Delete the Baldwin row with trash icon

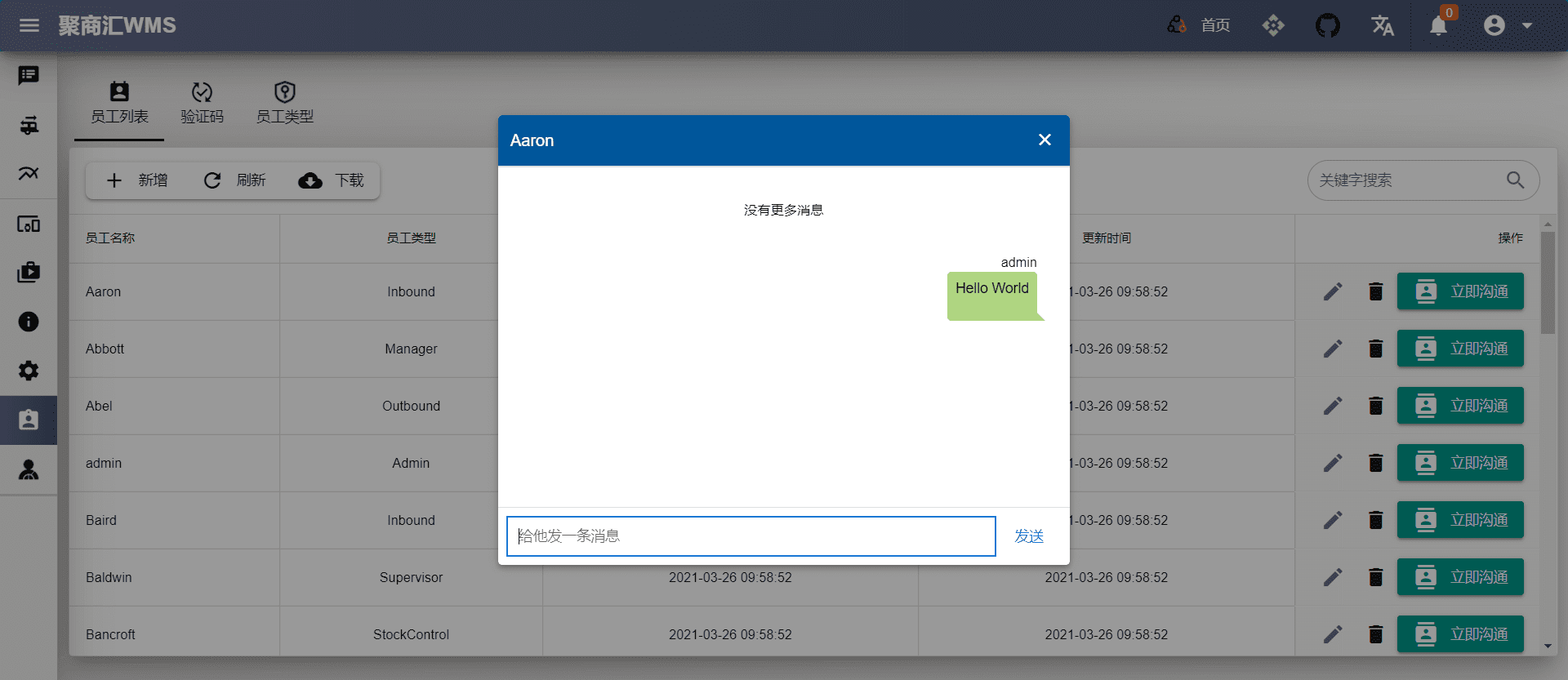1376,577
